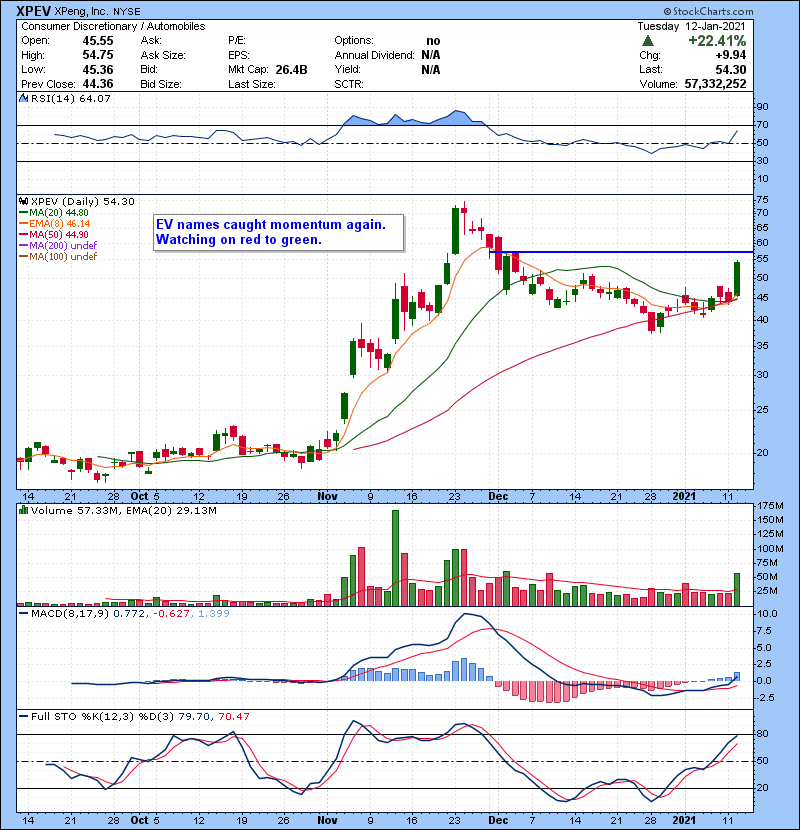Click the +22.41% percent change
The height and width of the screenshot is (830, 800).
pyautogui.click(x=717, y=41)
